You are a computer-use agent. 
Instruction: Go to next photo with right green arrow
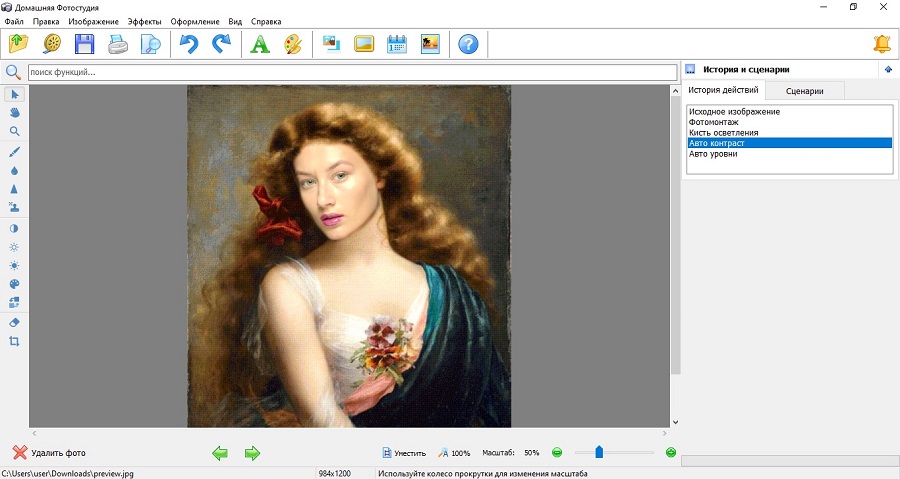pyautogui.click(x=252, y=453)
